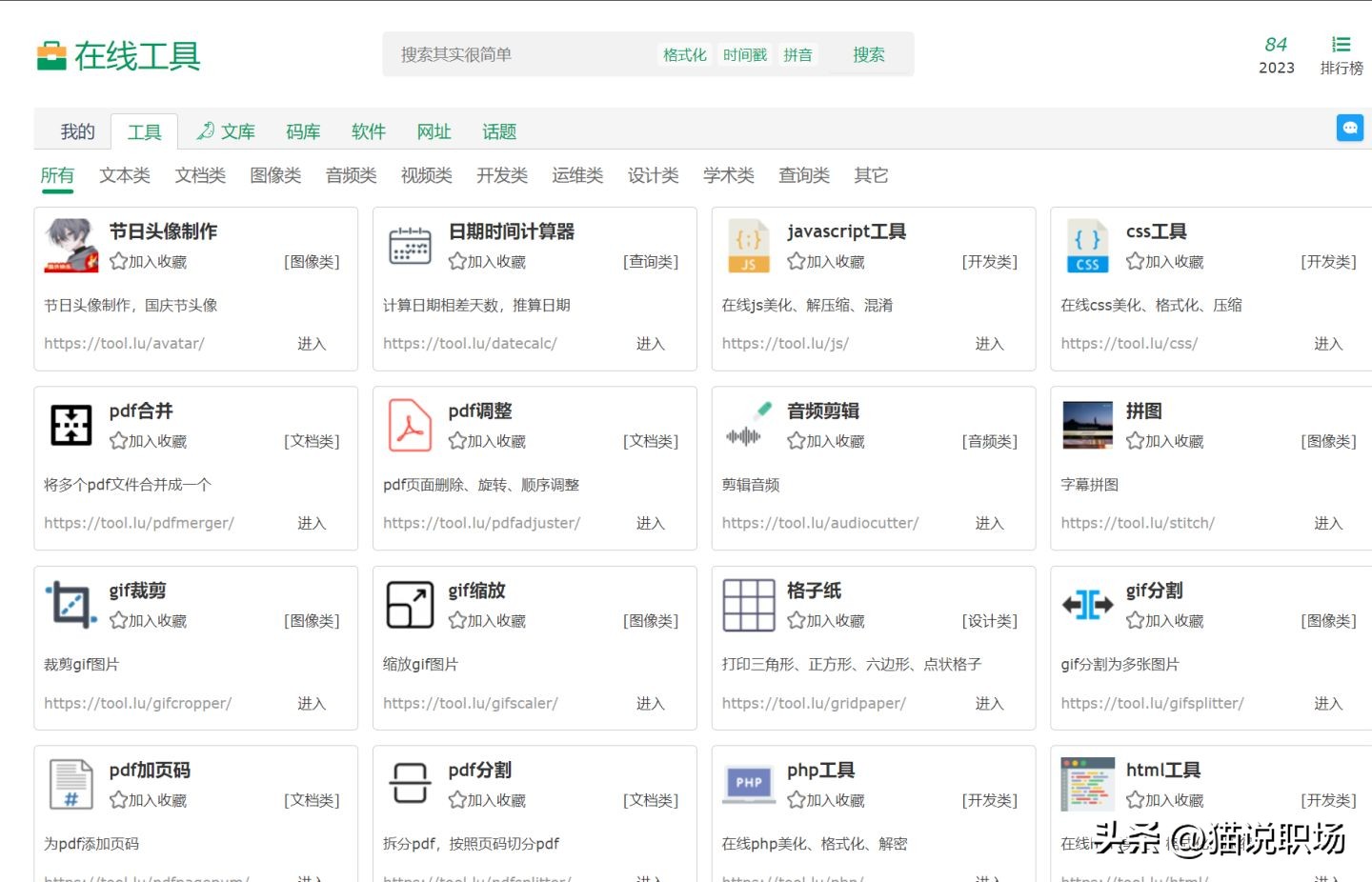Open the red PDF icon of pdf调整
This screenshot has width=1372, height=882.
(410, 425)
